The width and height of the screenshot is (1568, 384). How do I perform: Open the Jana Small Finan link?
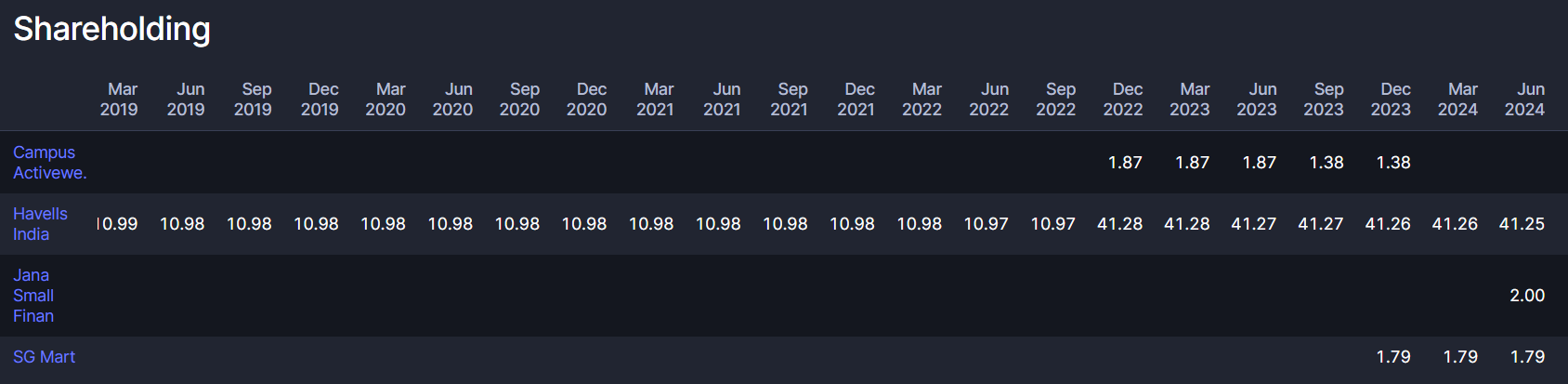pyautogui.click(x=33, y=296)
